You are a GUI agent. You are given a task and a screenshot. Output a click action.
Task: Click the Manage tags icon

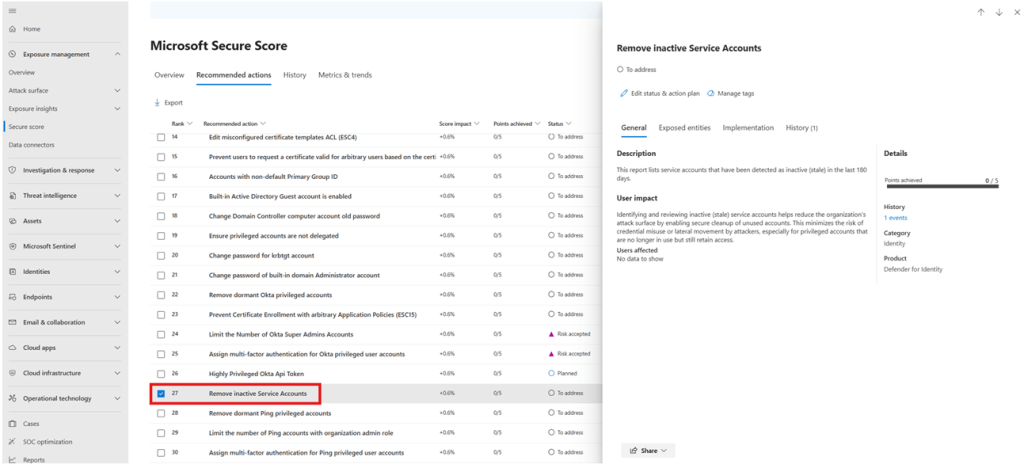coord(711,93)
